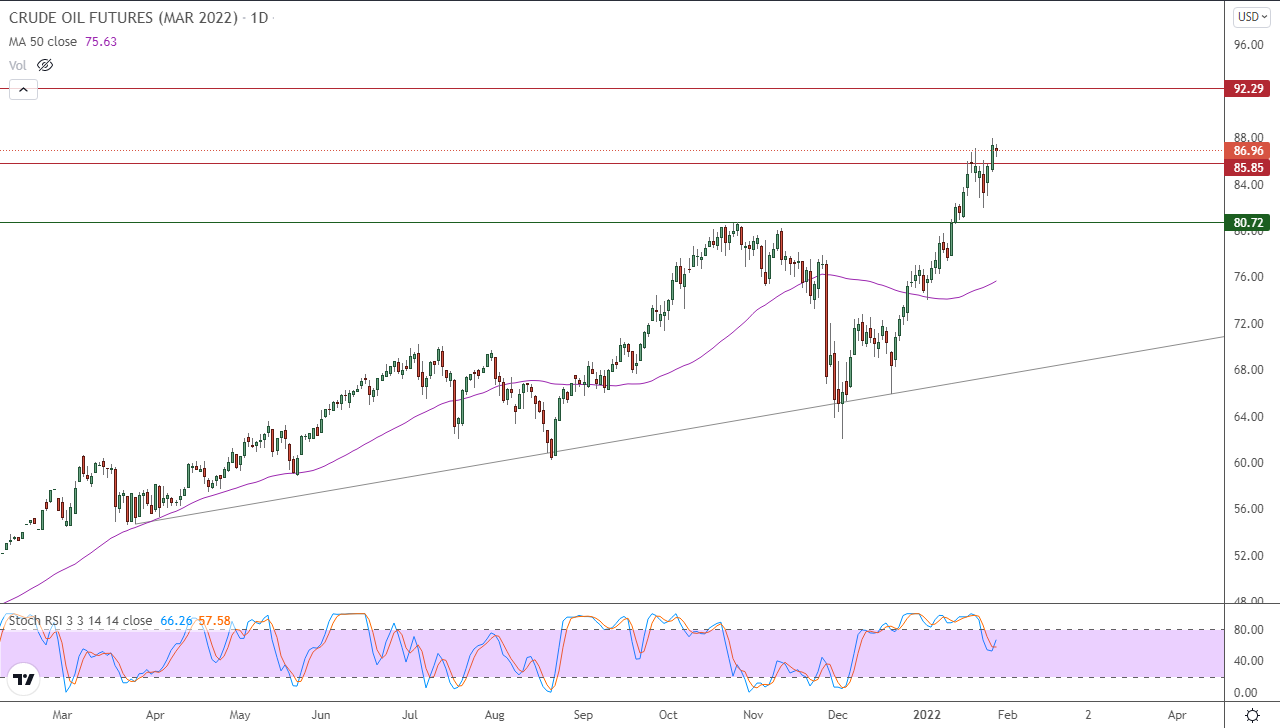The height and width of the screenshot is (728, 1280).
Task: Collapse the indicator legend with chevron button
Action: tap(23, 90)
